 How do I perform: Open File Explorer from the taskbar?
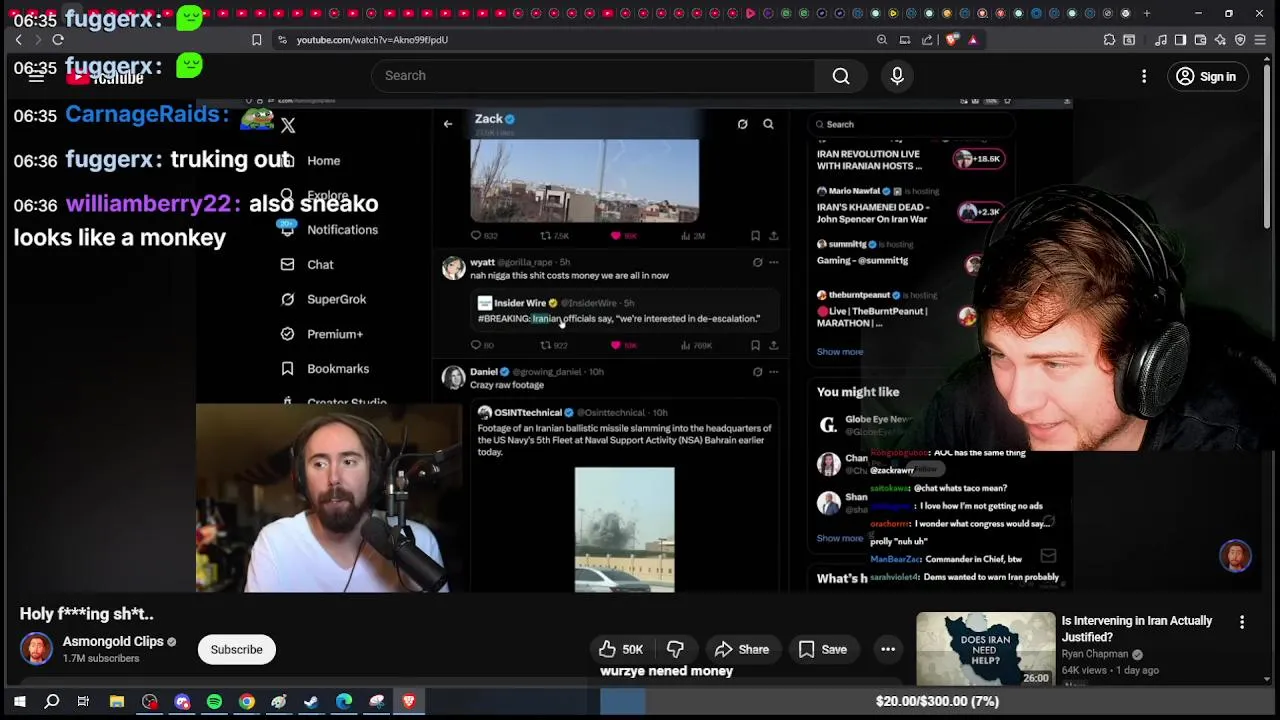pos(117,702)
